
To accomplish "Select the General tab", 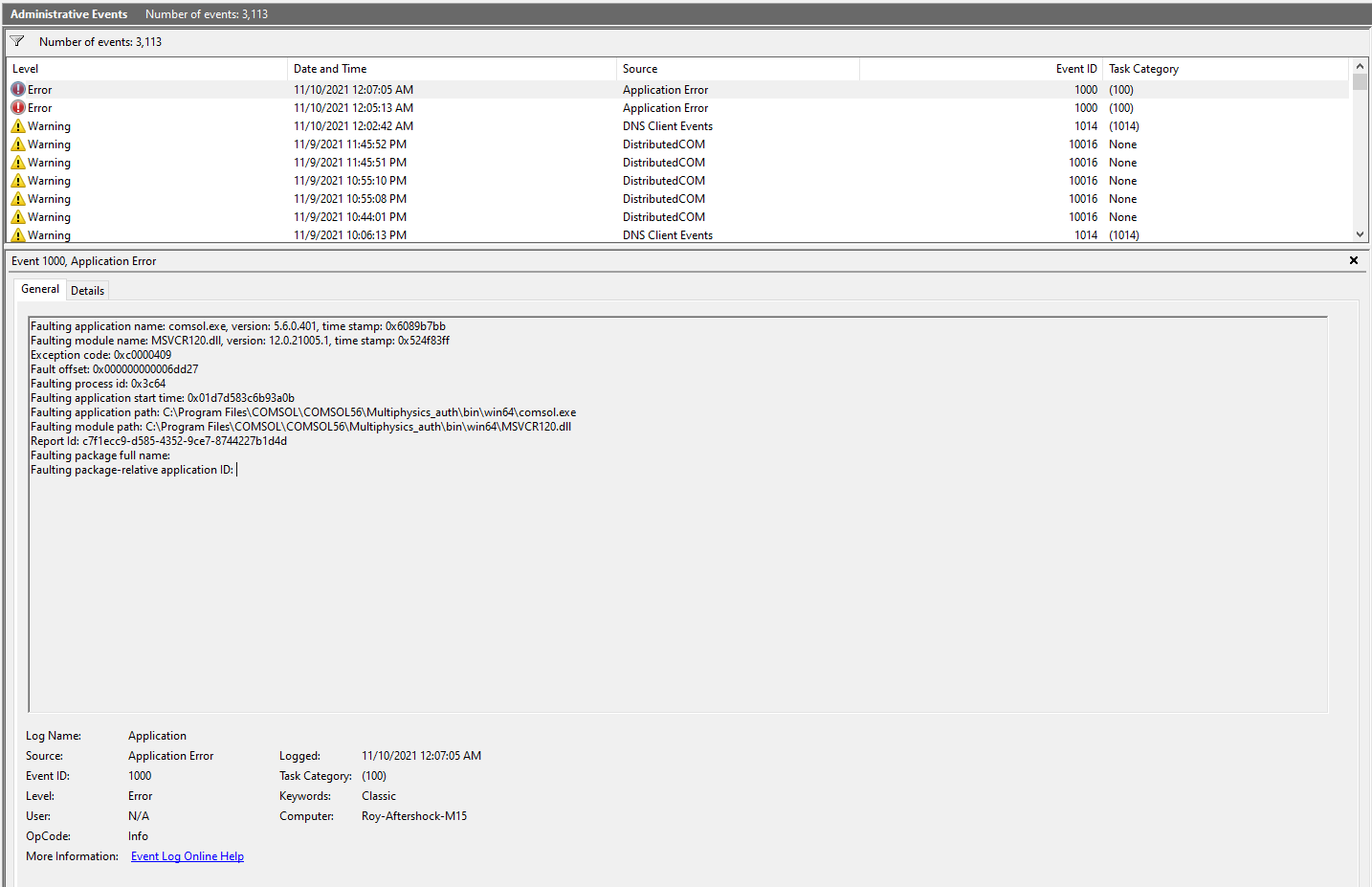I will [40, 289].
